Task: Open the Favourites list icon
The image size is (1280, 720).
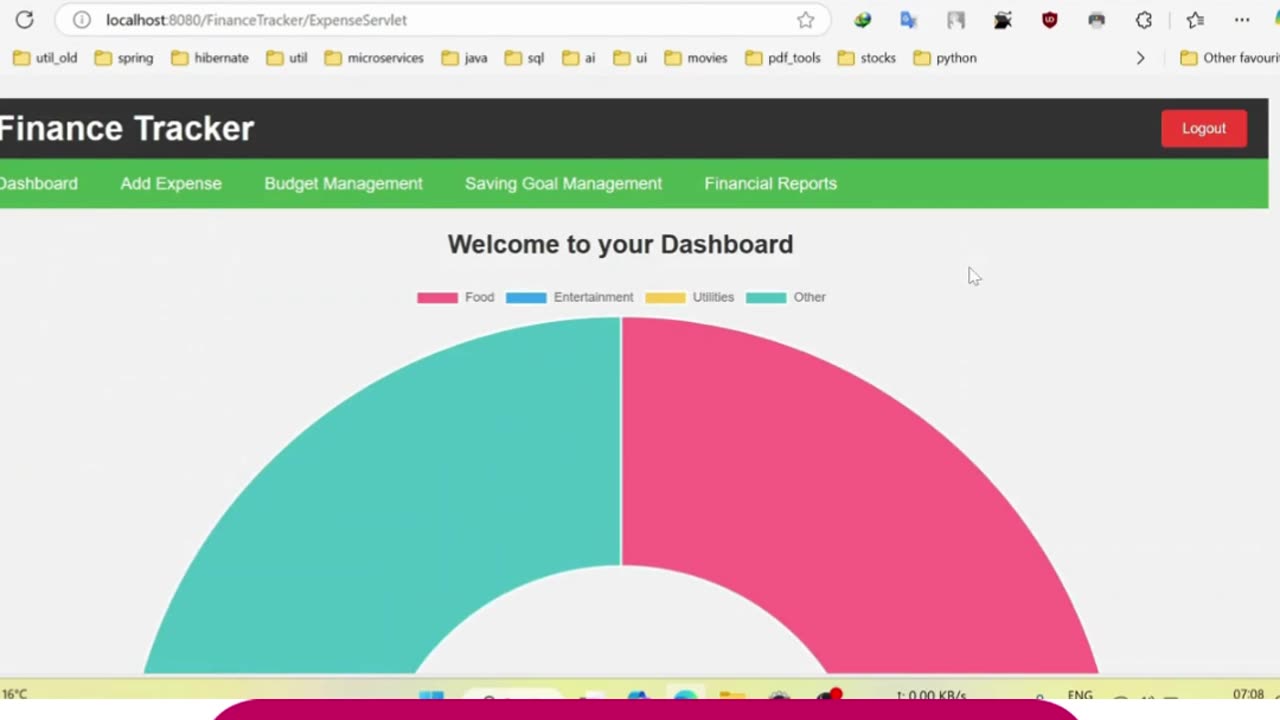Action: [1195, 20]
